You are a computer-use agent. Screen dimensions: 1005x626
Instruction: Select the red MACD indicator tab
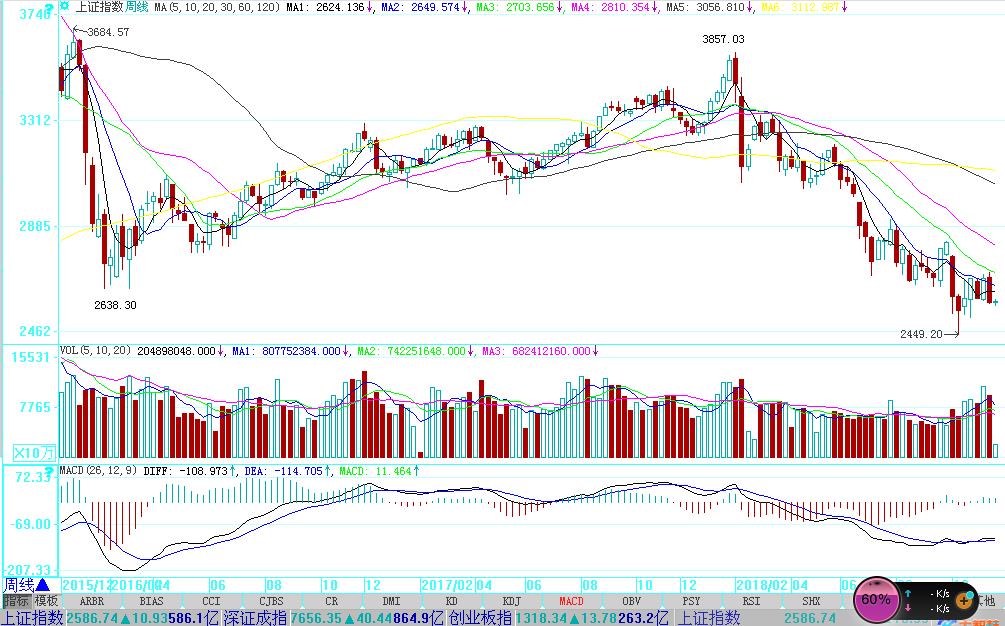click(x=571, y=602)
